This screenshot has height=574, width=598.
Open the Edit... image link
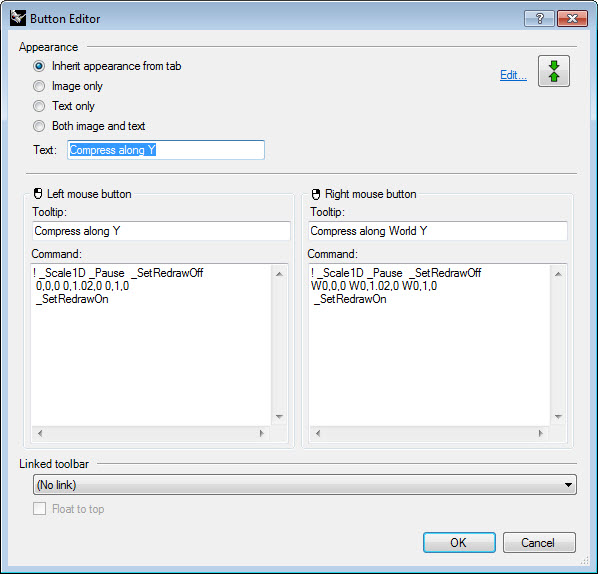(x=513, y=75)
